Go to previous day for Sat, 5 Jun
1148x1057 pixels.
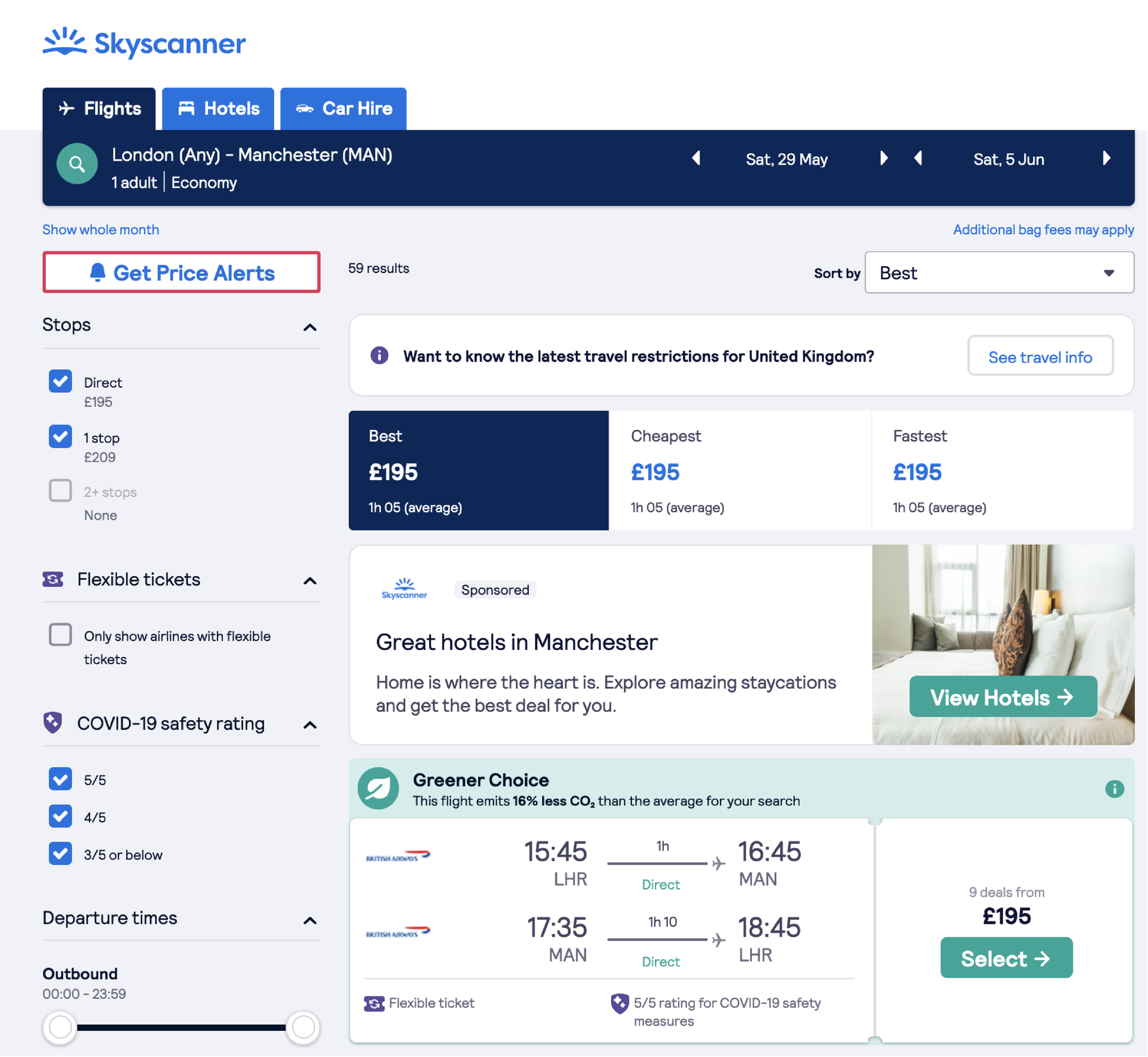click(x=918, y=158)
